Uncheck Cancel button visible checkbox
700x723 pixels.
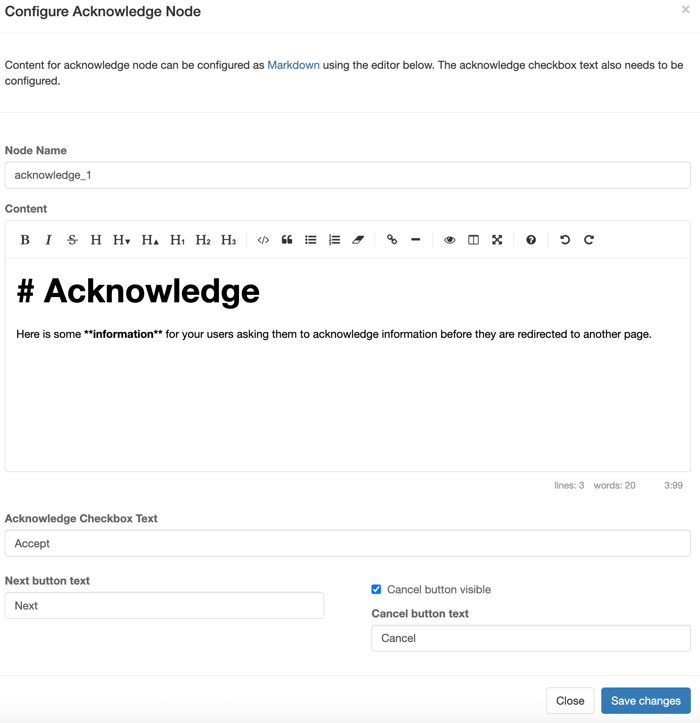[377, 589]
